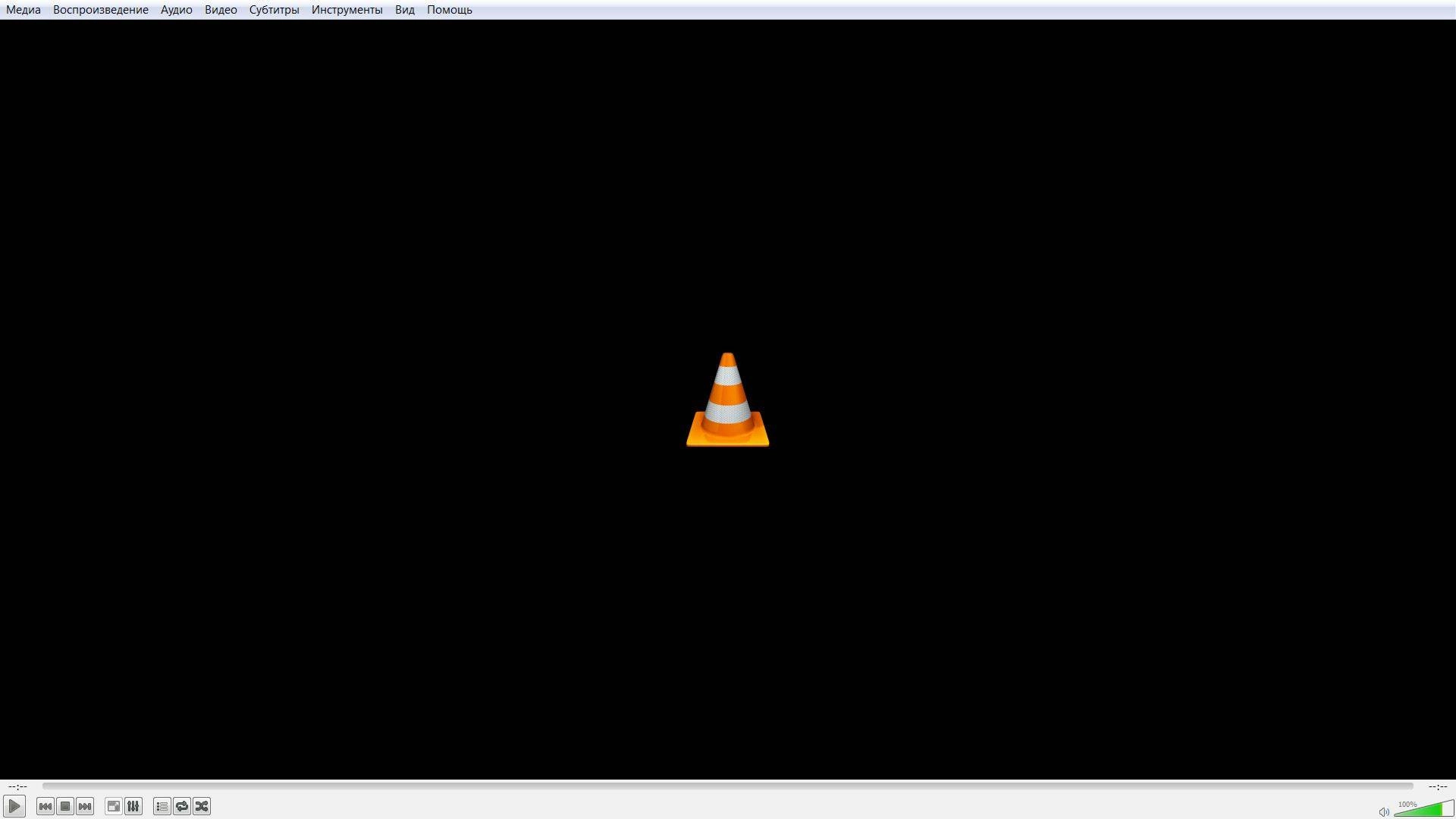Toggle remaining time label on right
Viewport: 1456px width, 819px height.
click(x=1438, y=786)
